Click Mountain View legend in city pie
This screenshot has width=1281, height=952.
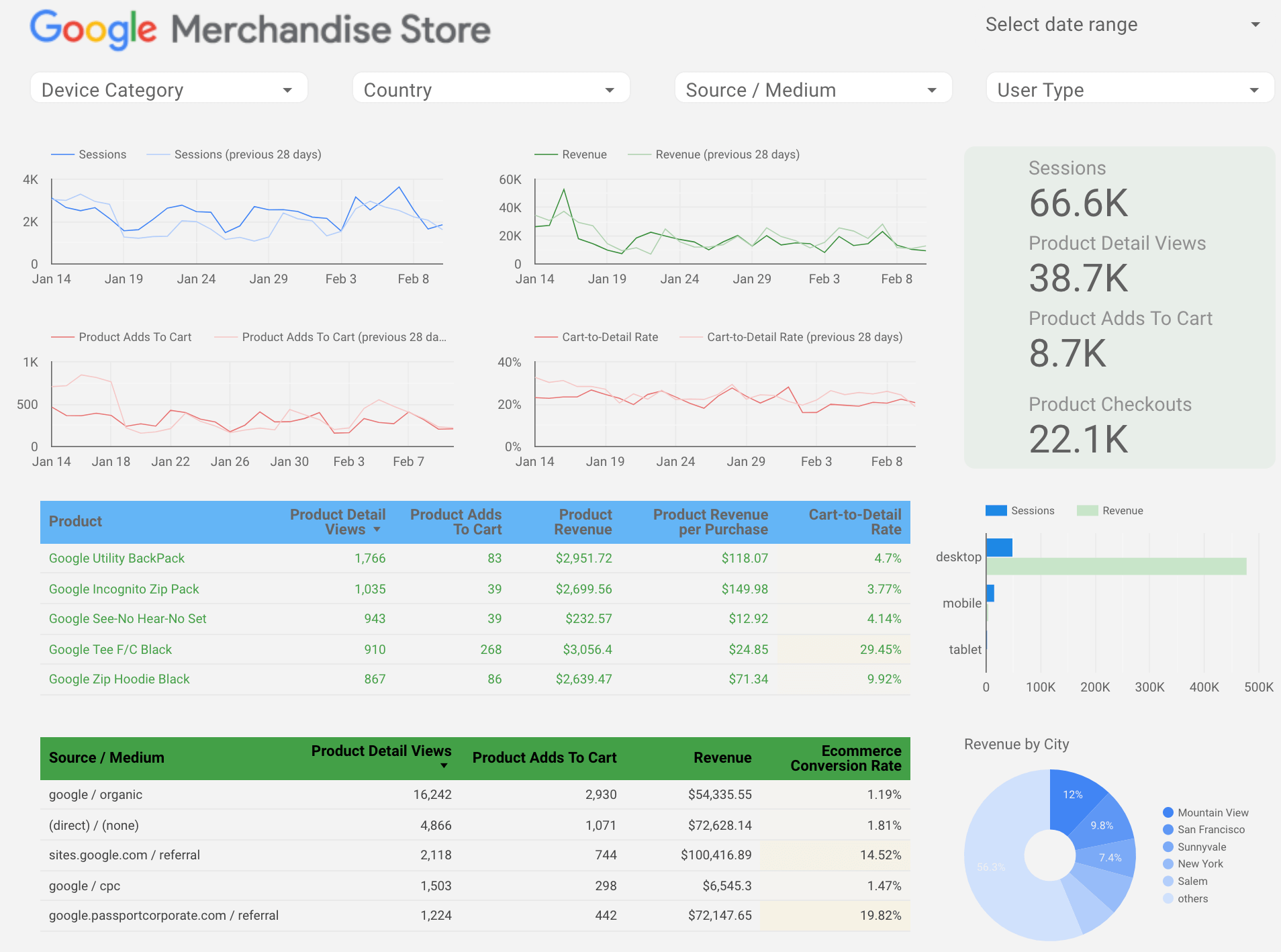point(1206,812)
